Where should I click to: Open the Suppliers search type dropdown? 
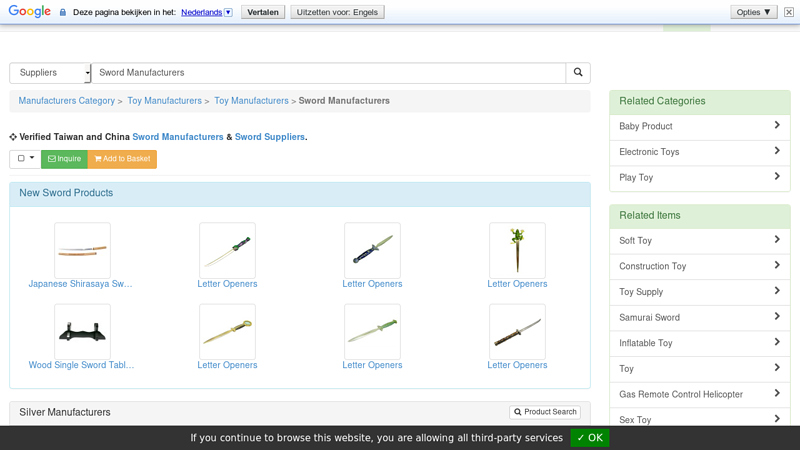(50, 73)
